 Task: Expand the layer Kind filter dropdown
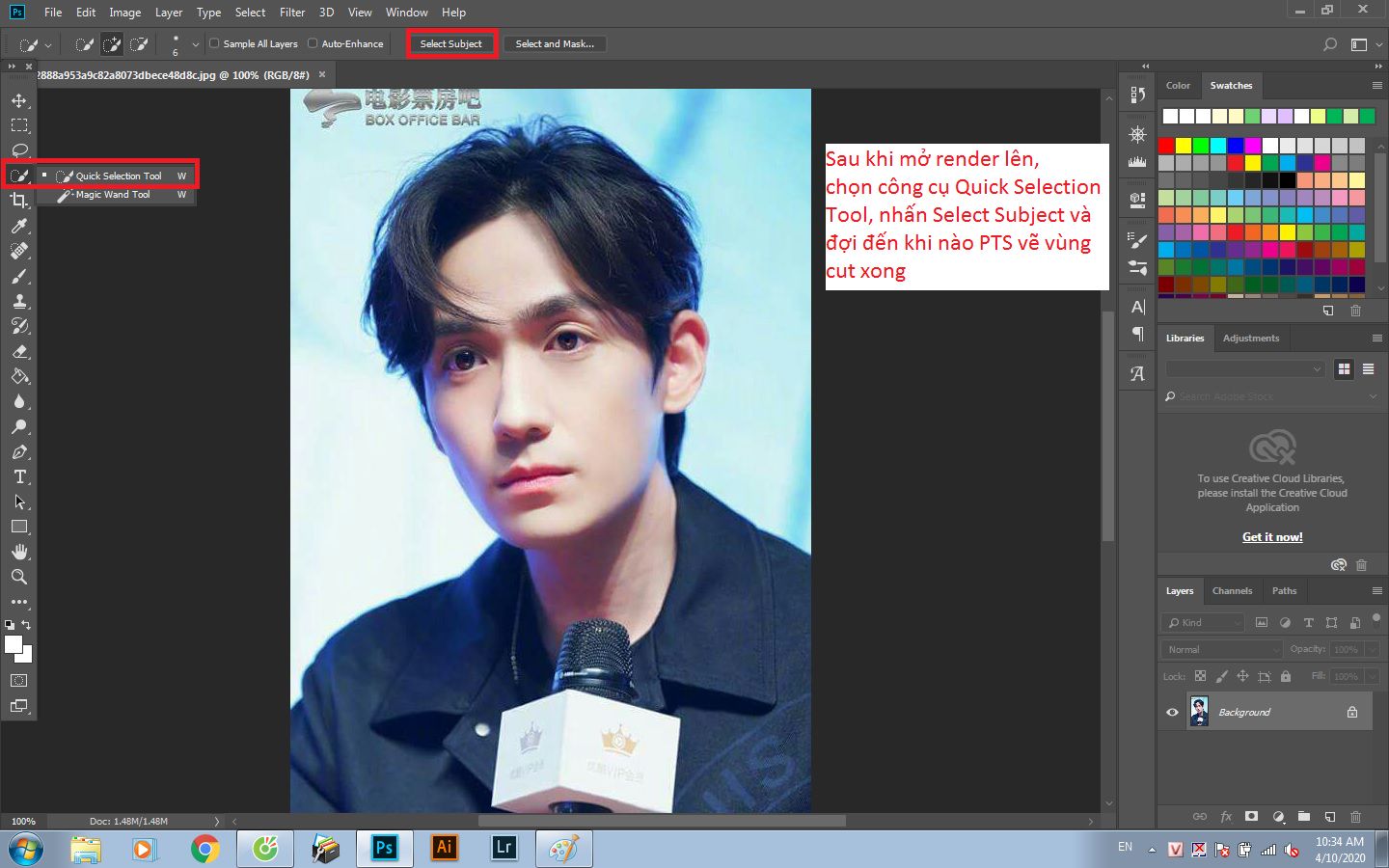1203,623
